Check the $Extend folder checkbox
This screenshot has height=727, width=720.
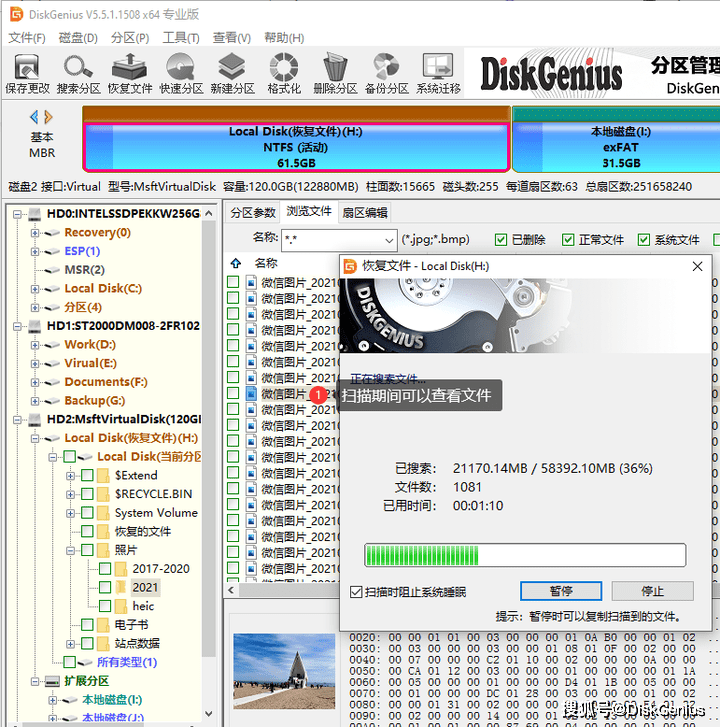pos(88,475)
